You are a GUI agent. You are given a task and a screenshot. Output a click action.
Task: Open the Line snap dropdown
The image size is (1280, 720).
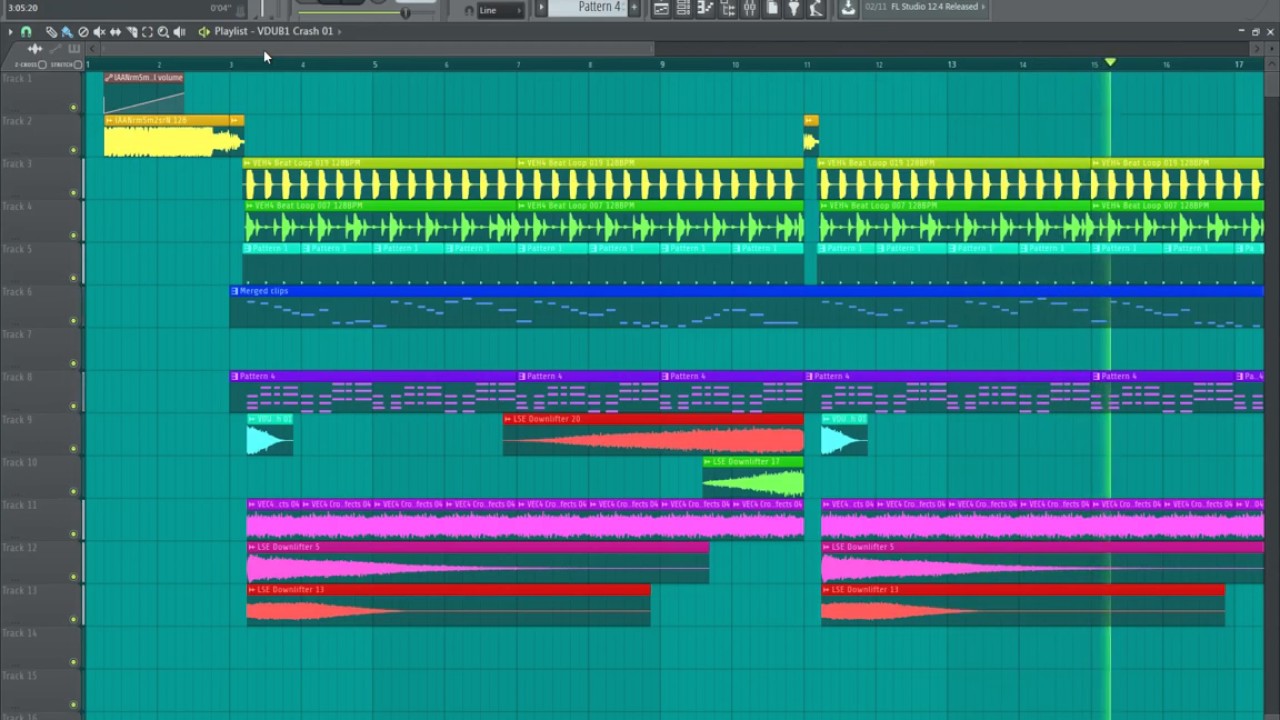501,10
